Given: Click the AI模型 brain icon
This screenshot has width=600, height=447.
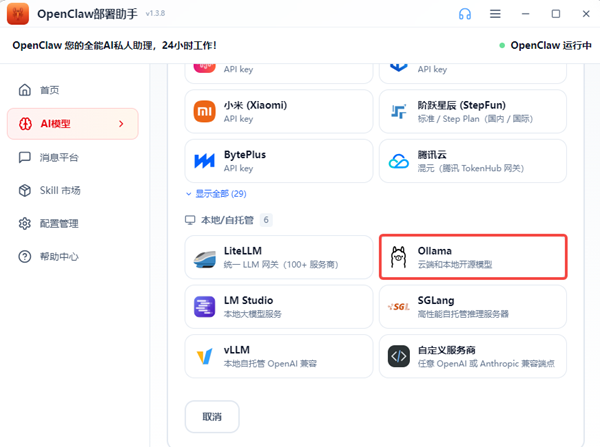Looking at the screenshot, I should [x=25, y=124].
